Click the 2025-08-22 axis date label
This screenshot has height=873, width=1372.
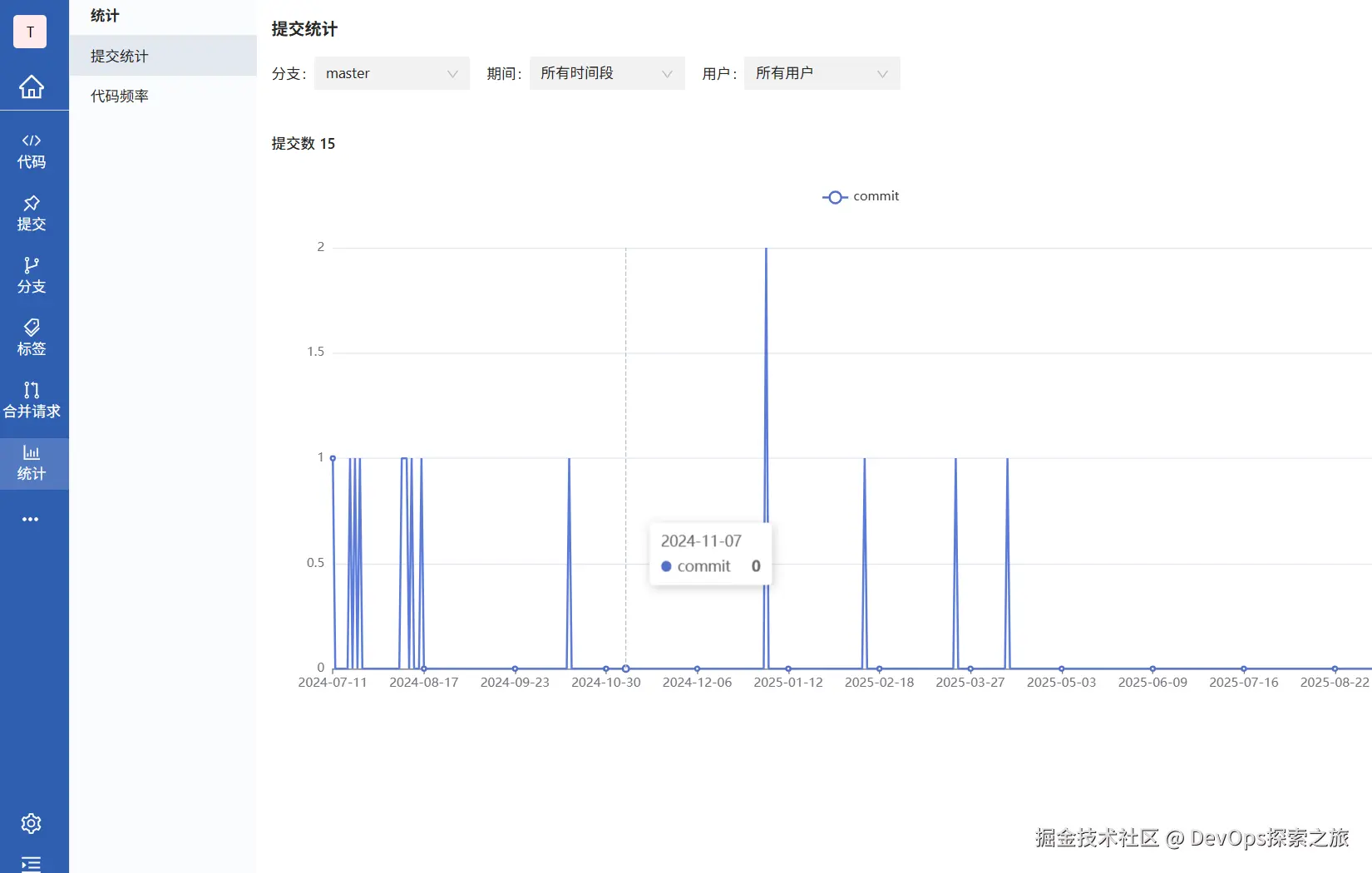point(1335,683)
